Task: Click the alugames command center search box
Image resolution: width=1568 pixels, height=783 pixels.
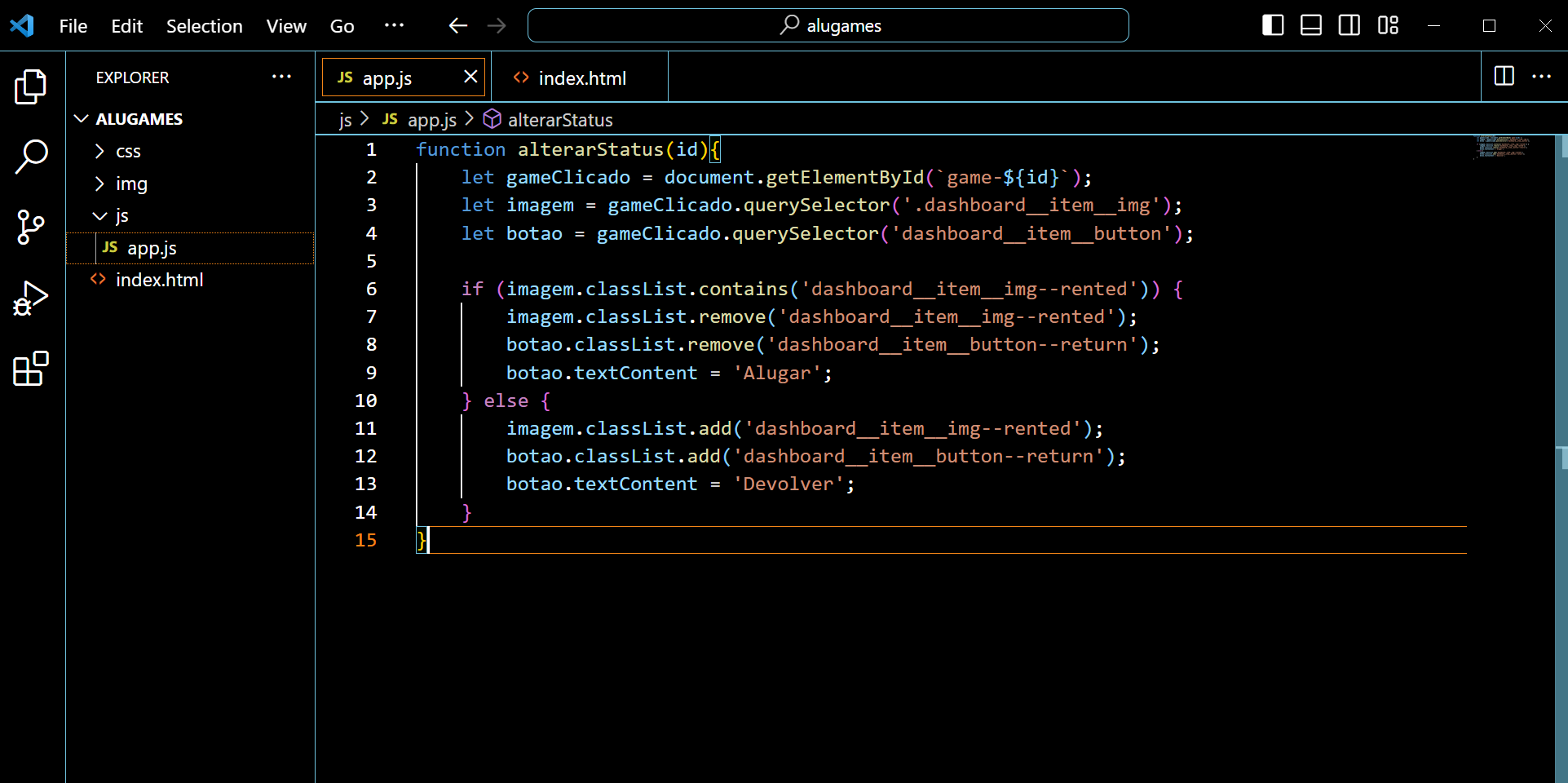Action: click(828, 25)
